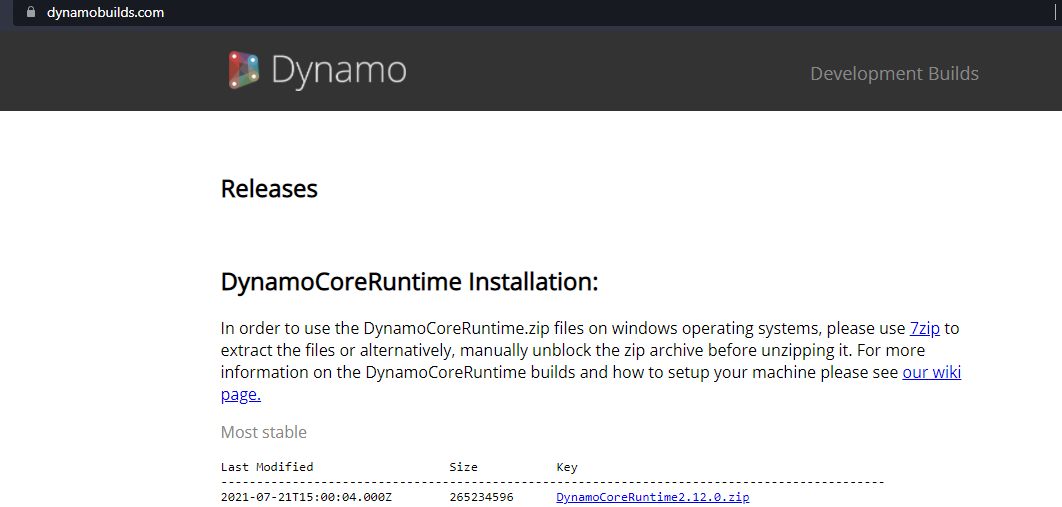
Task: Open the 'our wiki page' link
Action: coord(932,372)
